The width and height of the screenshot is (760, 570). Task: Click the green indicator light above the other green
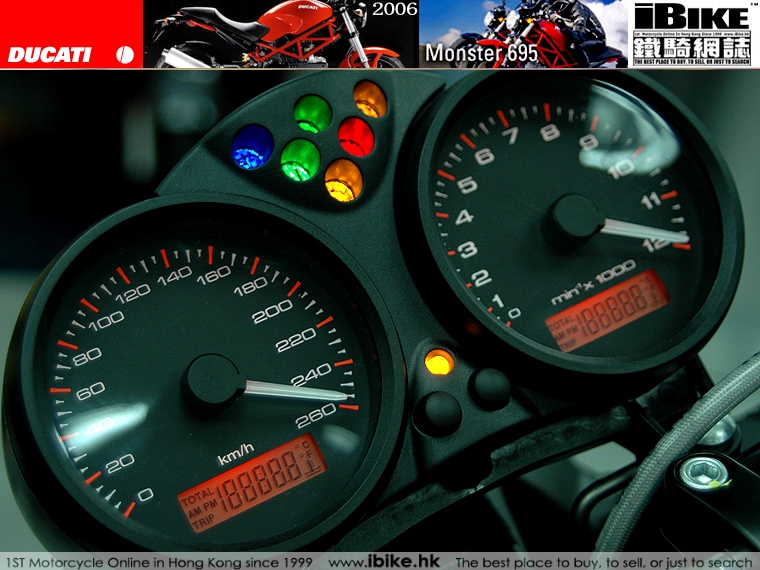click(x=313, y=114)
